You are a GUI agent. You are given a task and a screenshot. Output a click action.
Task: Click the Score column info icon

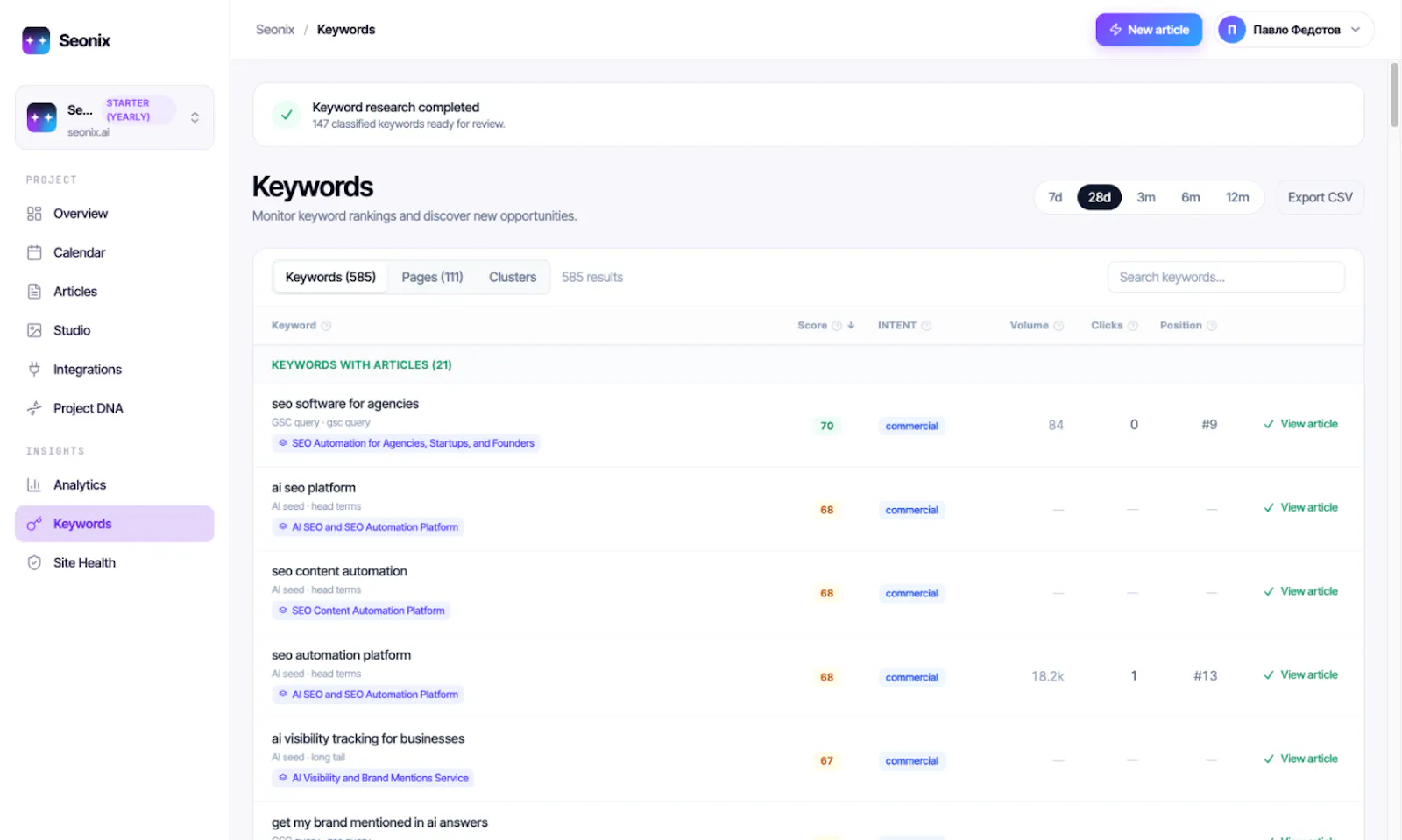coord(837,326)
